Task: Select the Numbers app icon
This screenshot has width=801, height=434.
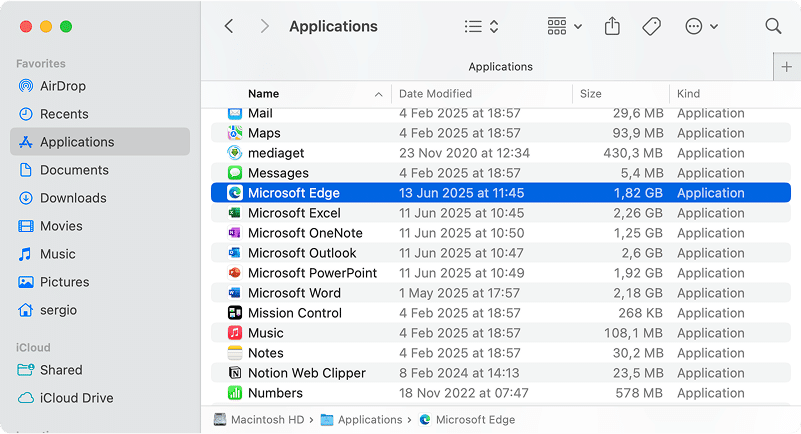Action: tap(234, 393)
